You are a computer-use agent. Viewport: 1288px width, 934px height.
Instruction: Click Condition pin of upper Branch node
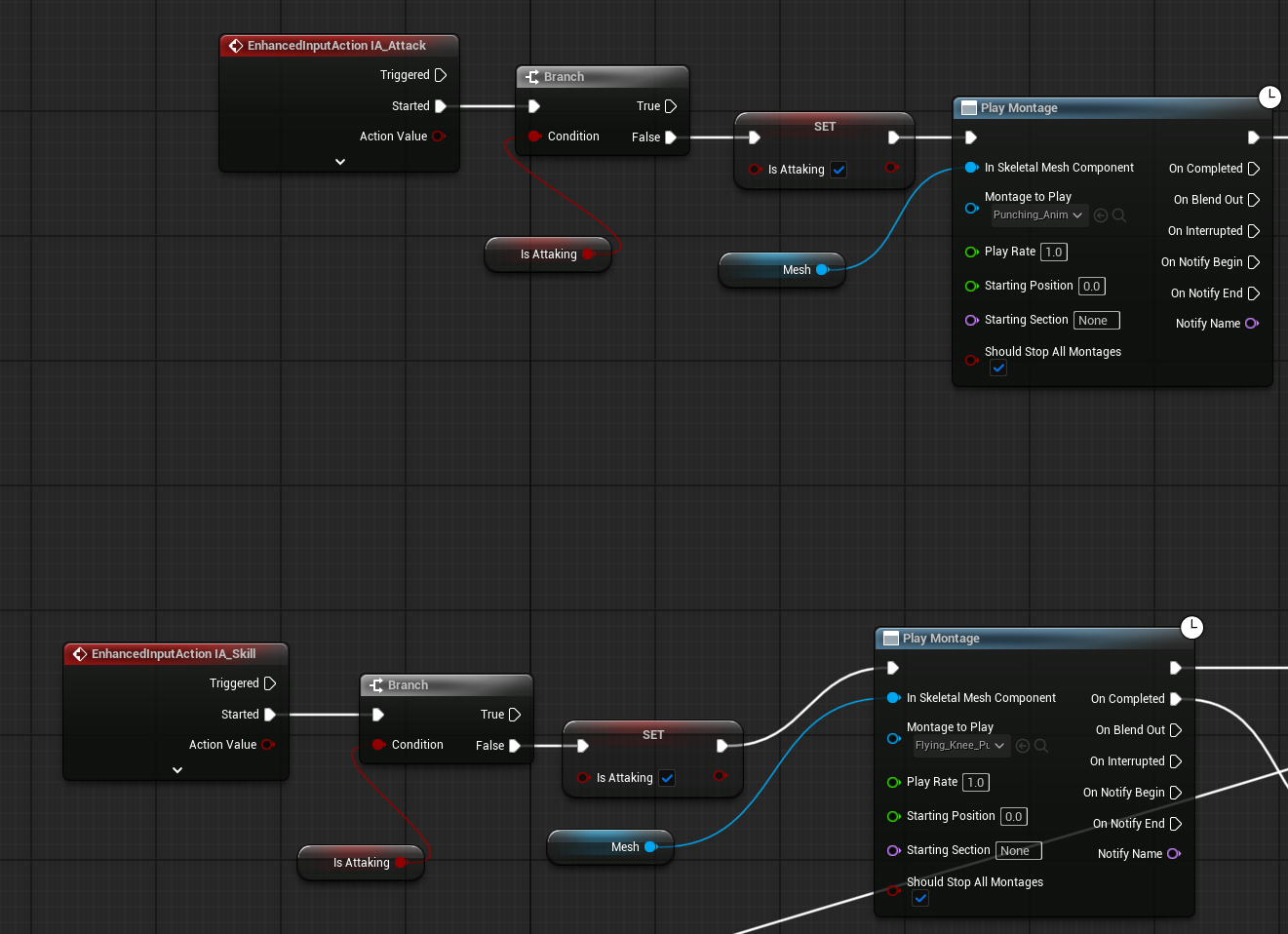coord(534,136)
